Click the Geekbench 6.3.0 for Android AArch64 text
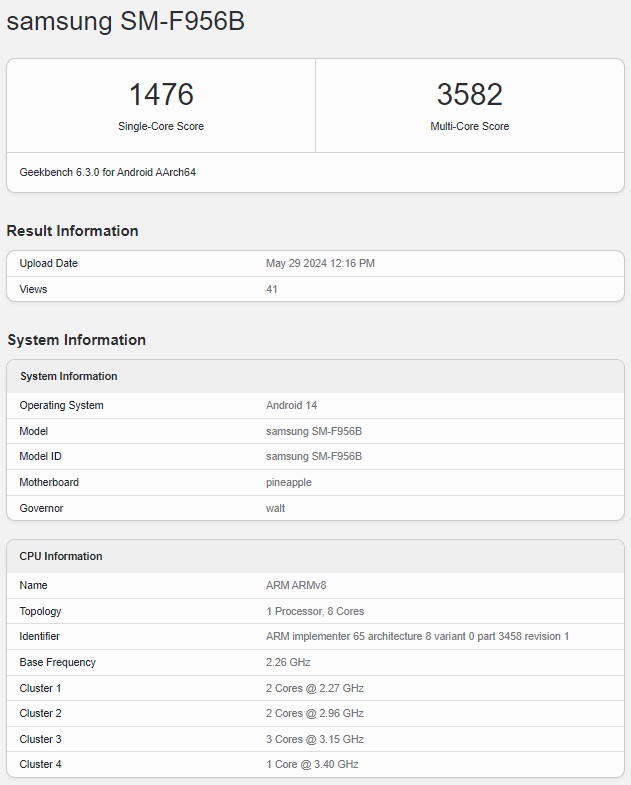 [108, 173]
